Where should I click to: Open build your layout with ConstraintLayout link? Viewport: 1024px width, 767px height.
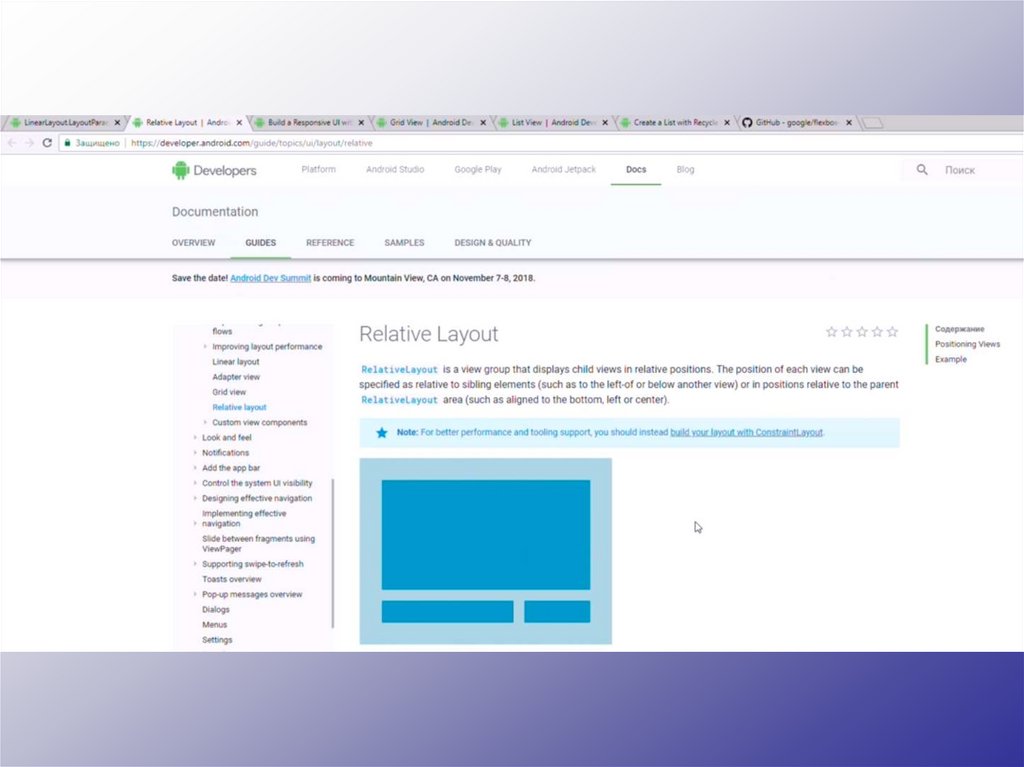tap(746, 432)
